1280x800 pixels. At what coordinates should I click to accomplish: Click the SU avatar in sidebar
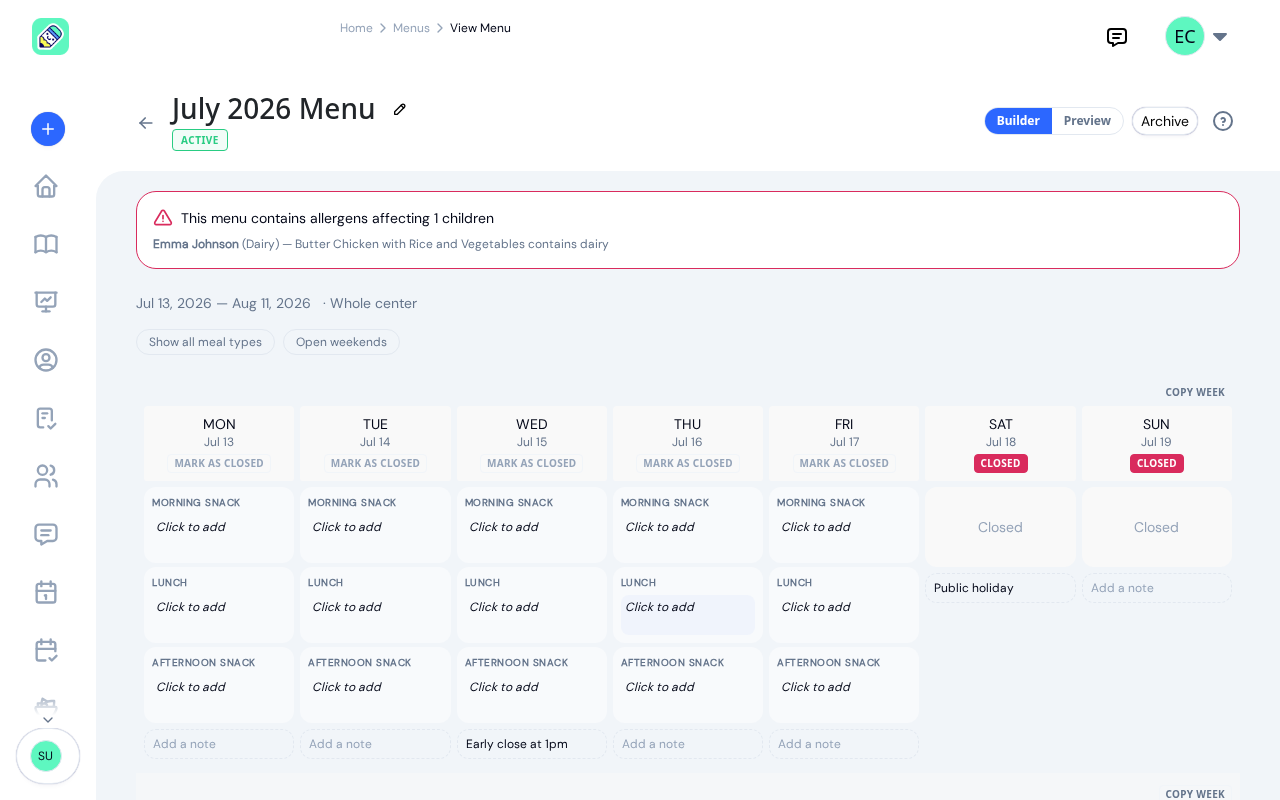pos(46,756)
